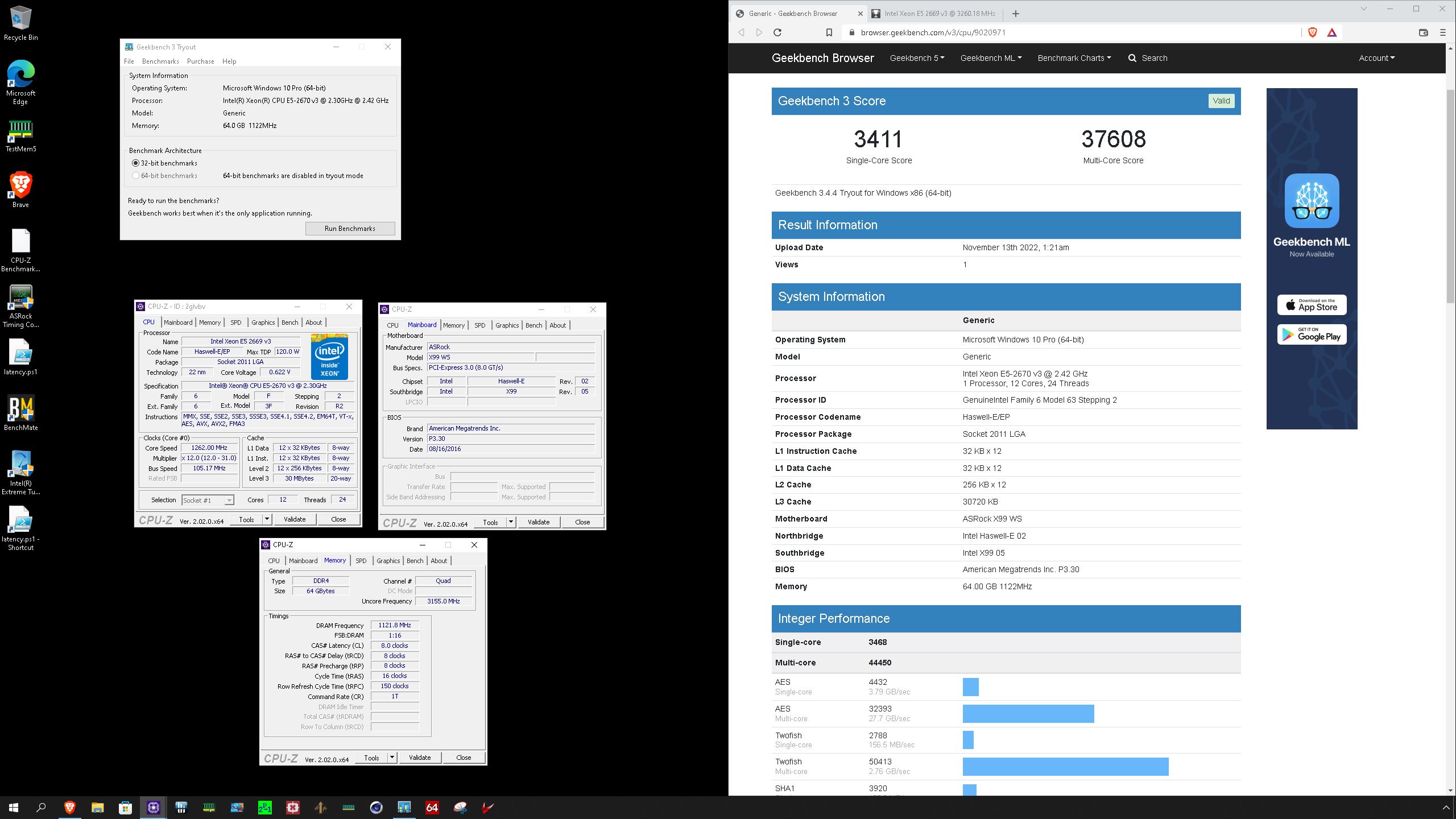
Task: Open Bench tab in CPU-Z Mainboard window
Action: point(534,325)
